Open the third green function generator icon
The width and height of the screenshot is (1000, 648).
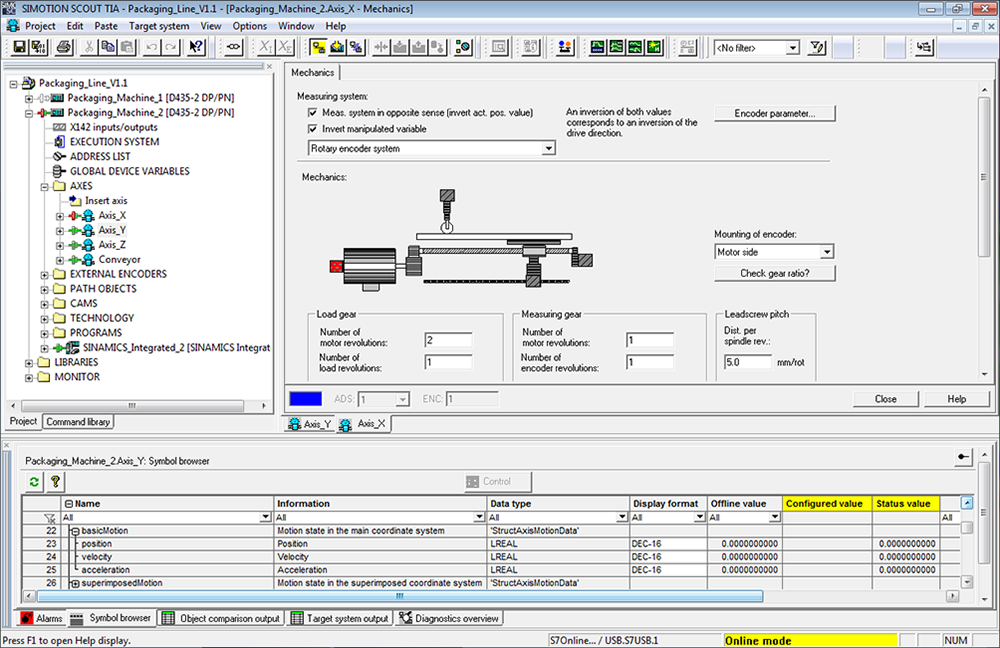(x=635, y=47)
